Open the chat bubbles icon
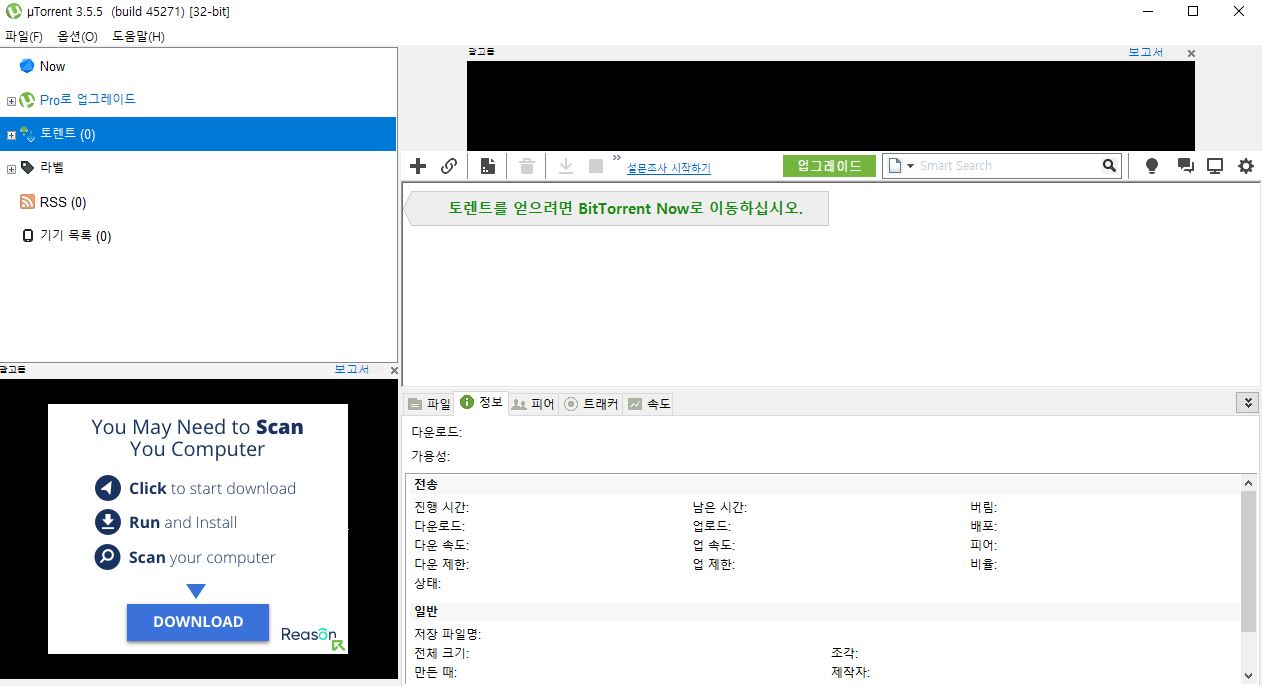1262x686 pixels. 1185,166
